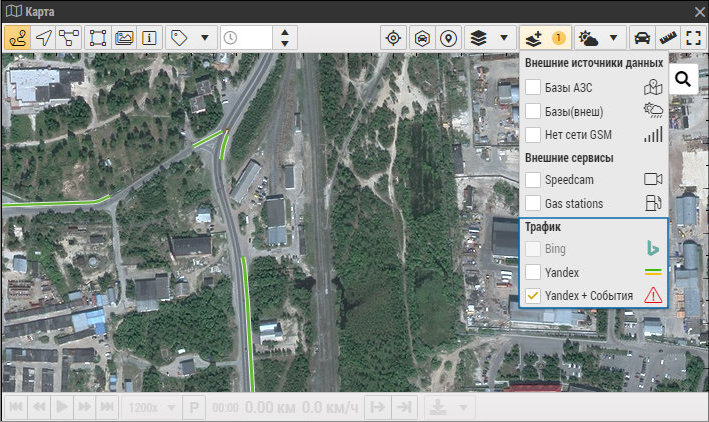Click the location pin marker icon

(x=448, y=38)
